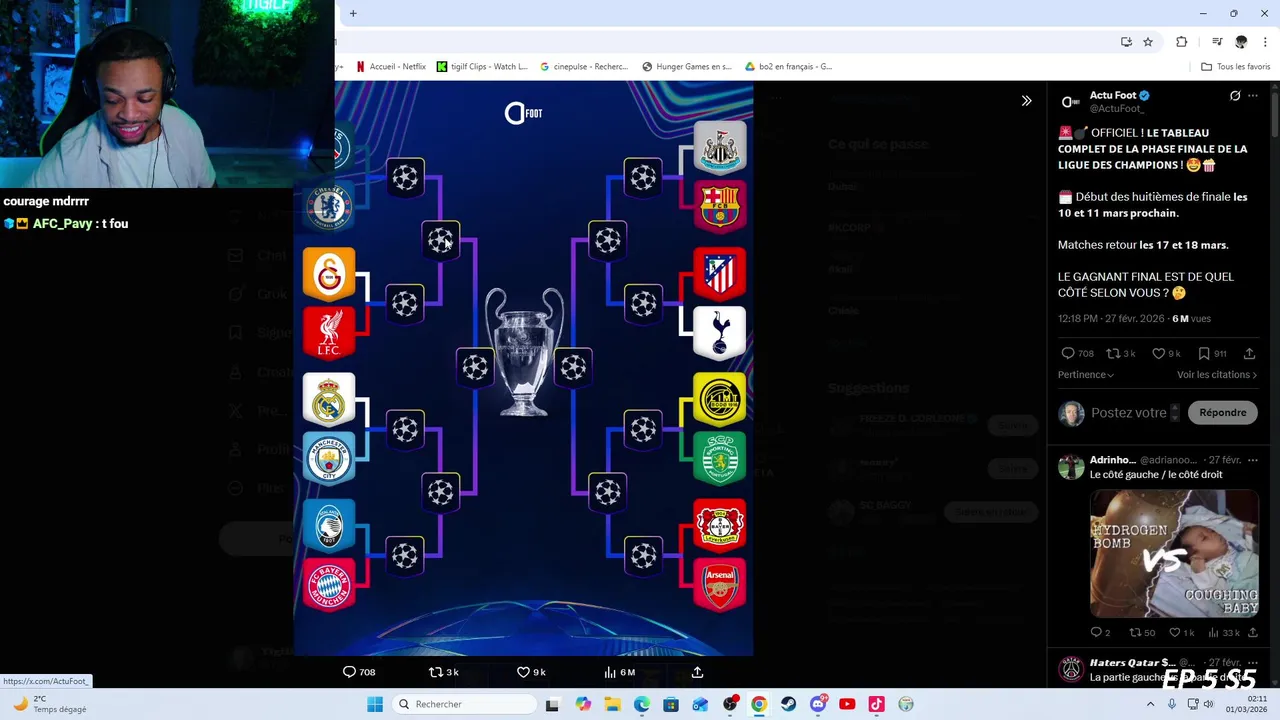Show hidden system tray icons chevron
Screen dimensions: 1280x720
point(1150,704)
